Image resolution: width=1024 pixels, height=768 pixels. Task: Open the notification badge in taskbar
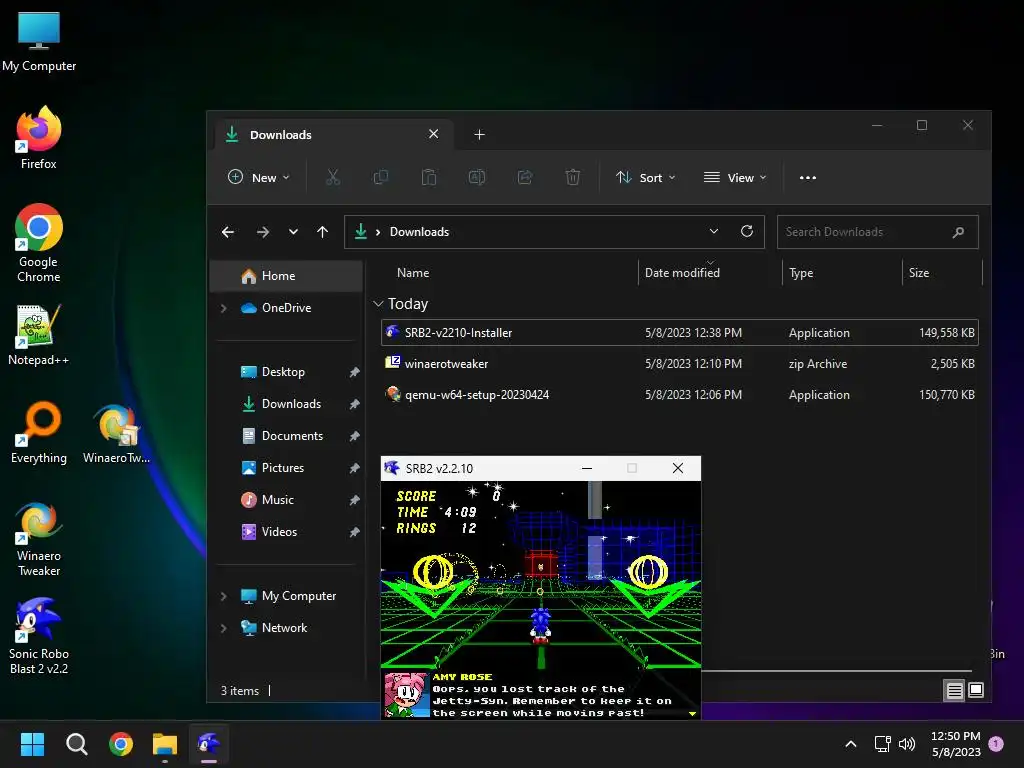click(x=996, y=744)
